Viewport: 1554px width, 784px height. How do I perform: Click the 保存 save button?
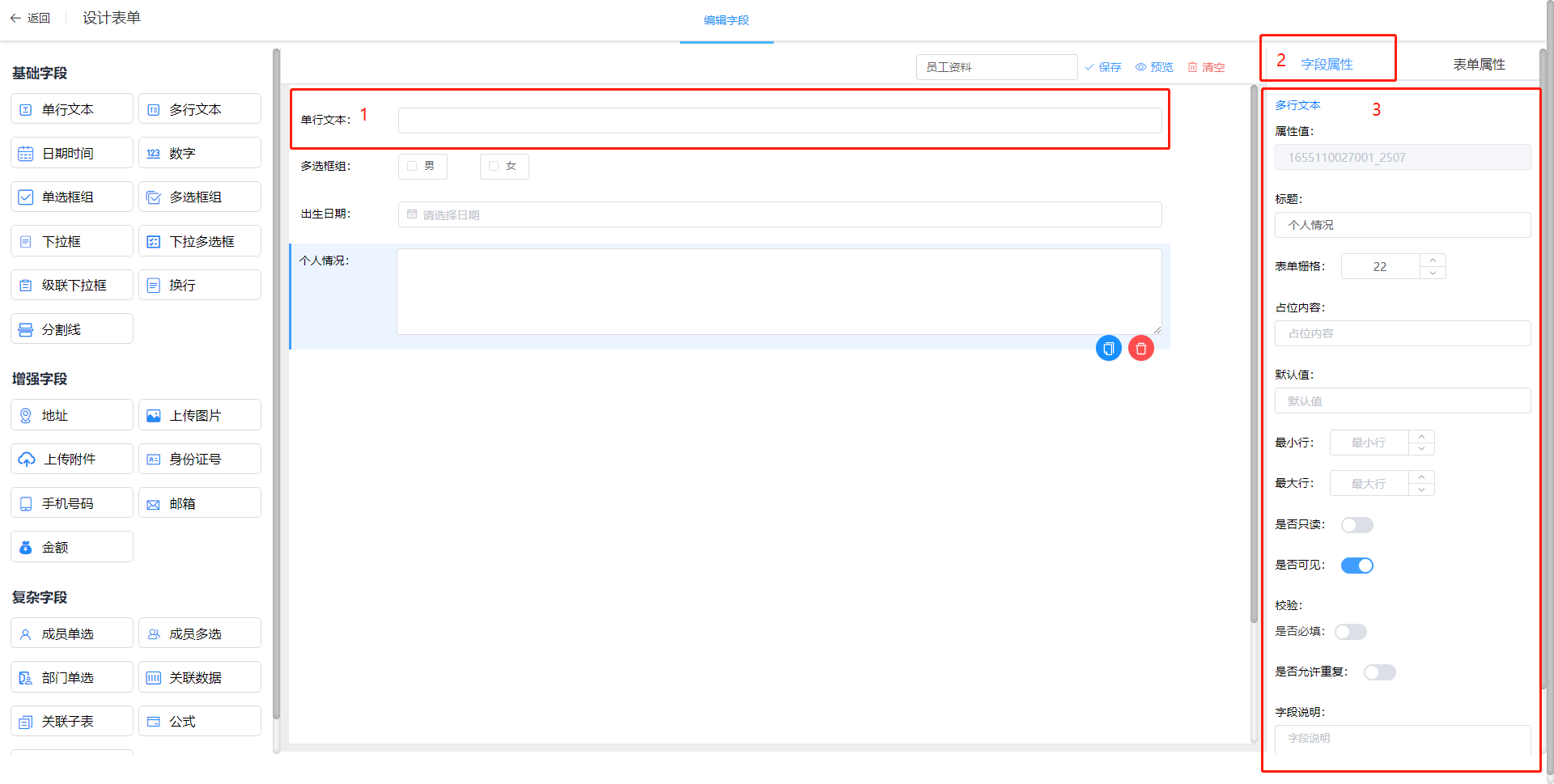tap(1103, 67)
